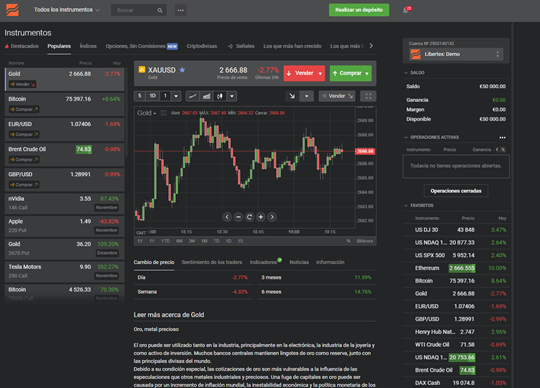Open Los que más han crecido tab
540x388 pixels.
(292, 46)
